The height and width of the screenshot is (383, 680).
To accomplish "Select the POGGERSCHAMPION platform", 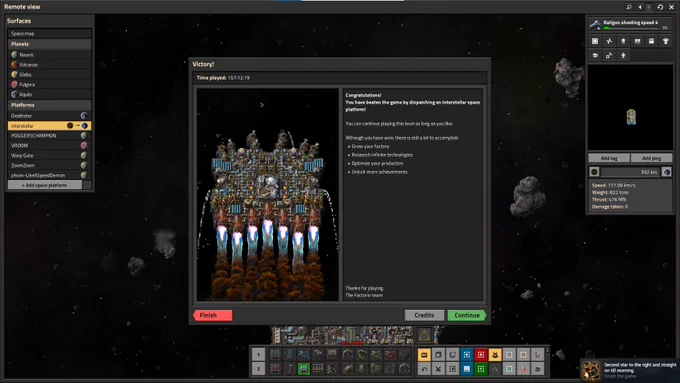I will 49,136.
